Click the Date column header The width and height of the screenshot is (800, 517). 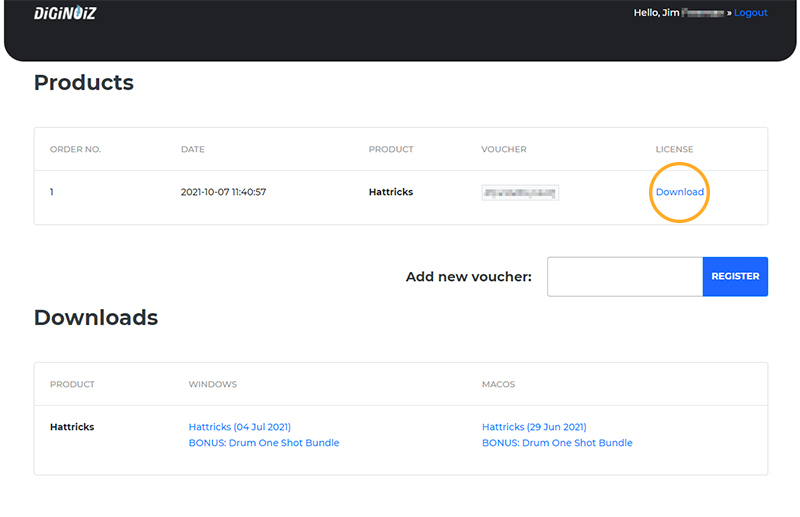pyautogui.click(x=192, y=150)
